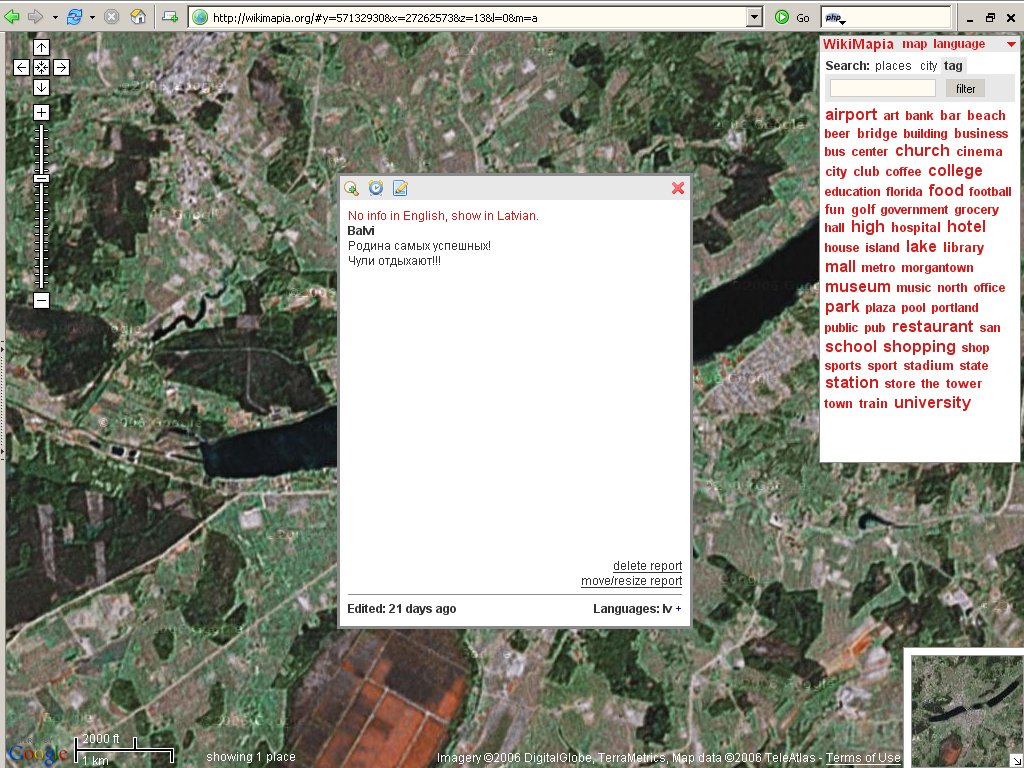The width and height of the screenshot is (1024, 768).
Task: Click the center map button between arrows
Action: click(41, 67)
